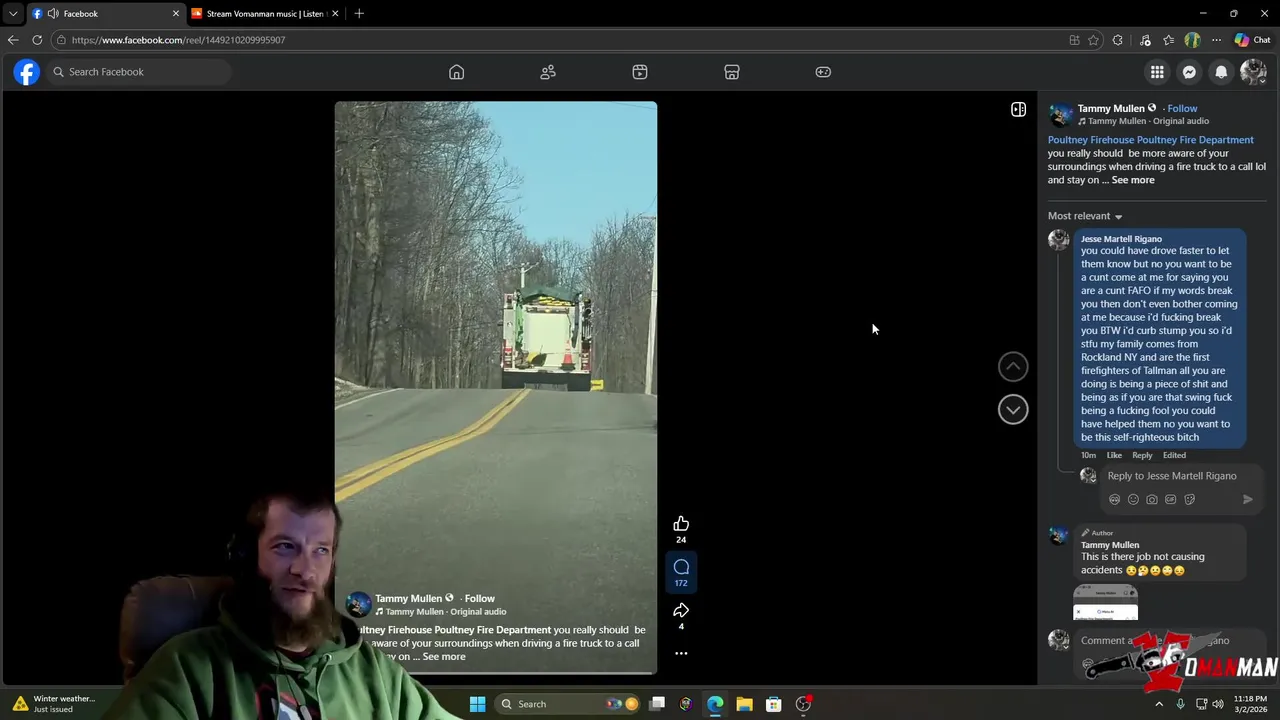Go to the next reel with the down arrow
Image resolution: width=1280 pixels, height=720 pixels.
click(x=1013, y=409)
